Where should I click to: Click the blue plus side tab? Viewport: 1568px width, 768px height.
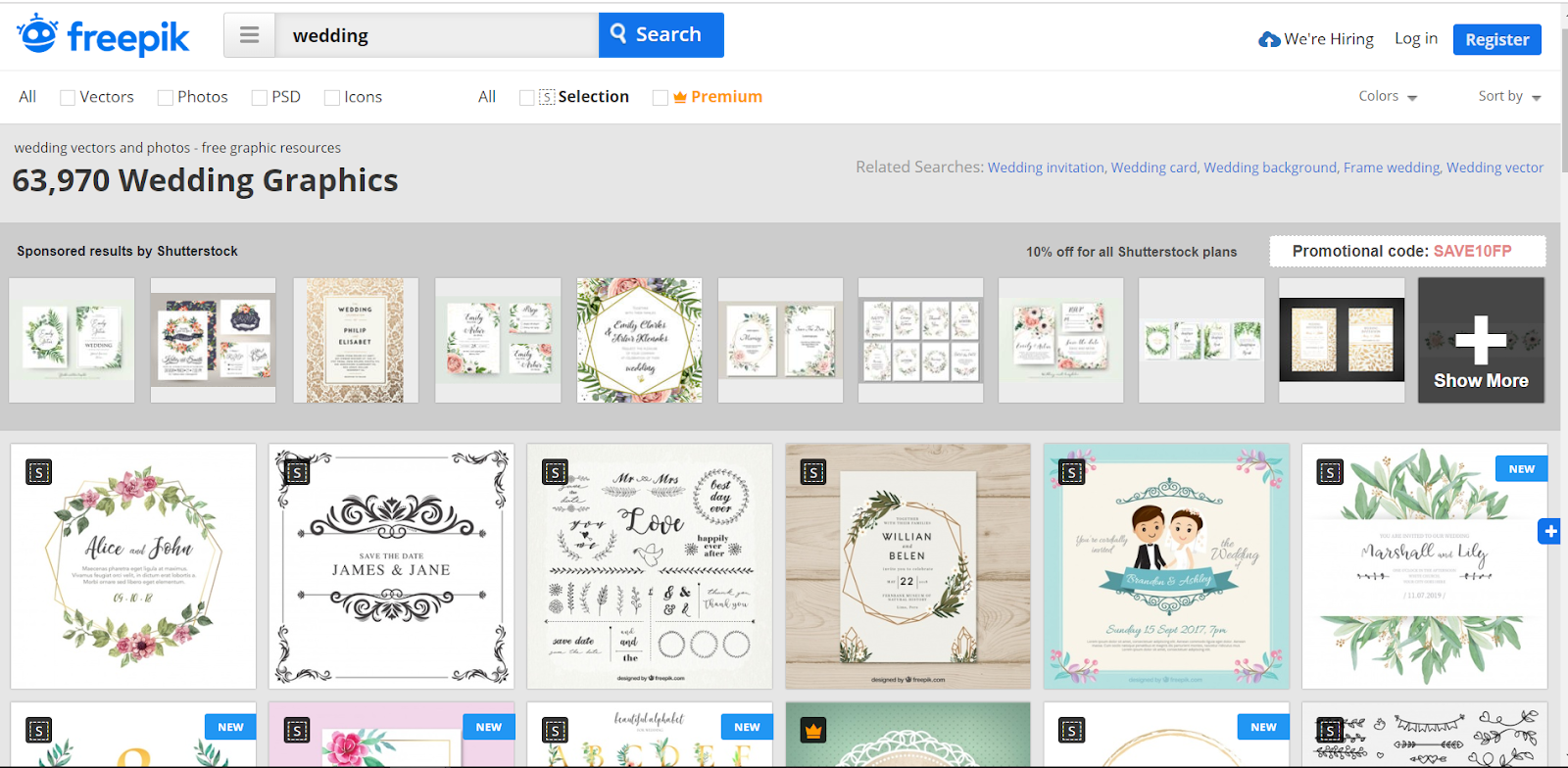1549,532
